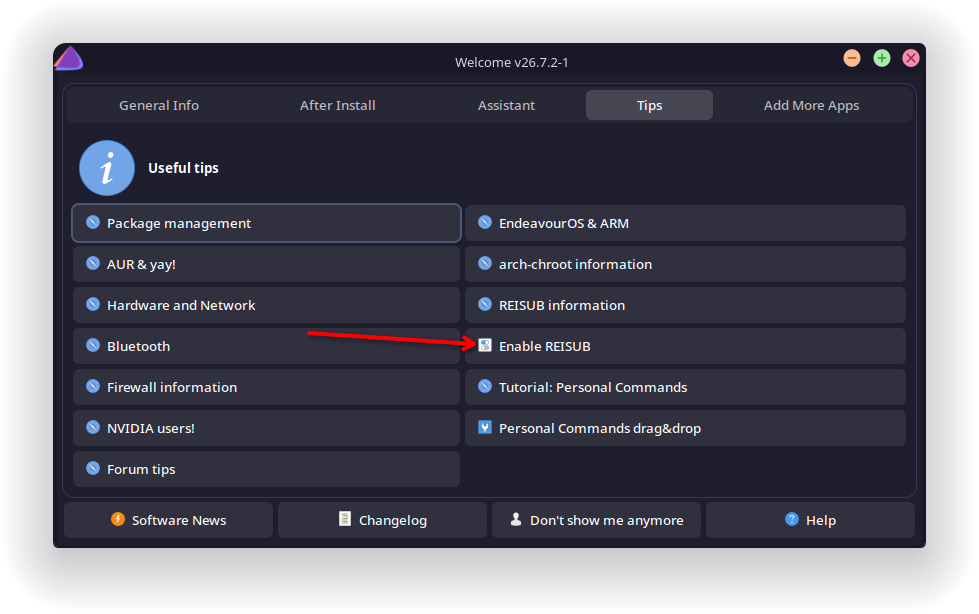Select the Assistant tab
Image resolution: width=979 pixels, height=614 pixels.
click(x=506, y=106)
